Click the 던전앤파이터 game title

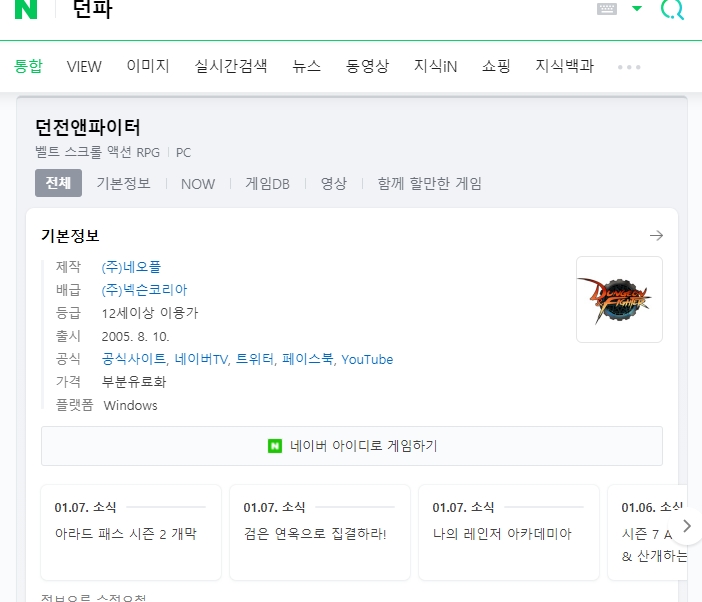pyautogui.click(x=88, y=128)
